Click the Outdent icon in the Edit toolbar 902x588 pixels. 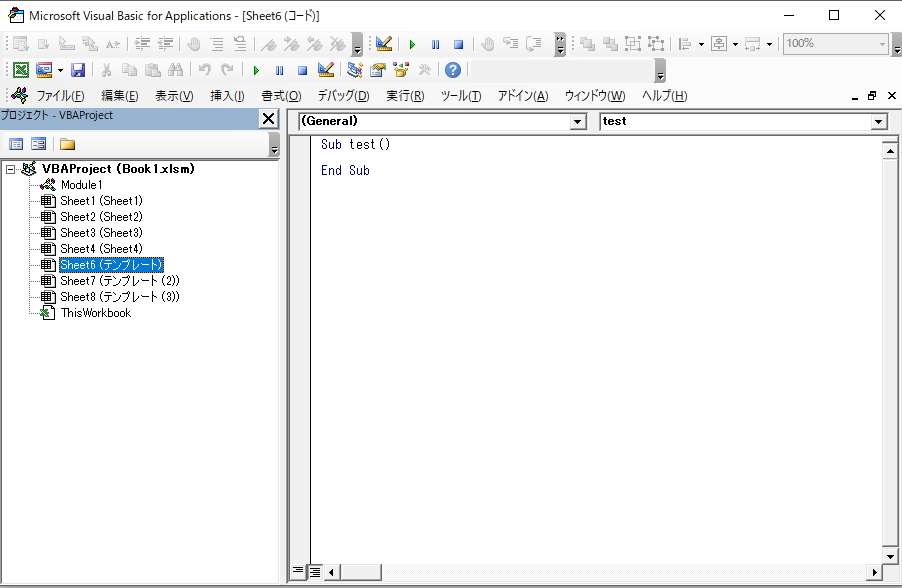(x=165, y=44)
